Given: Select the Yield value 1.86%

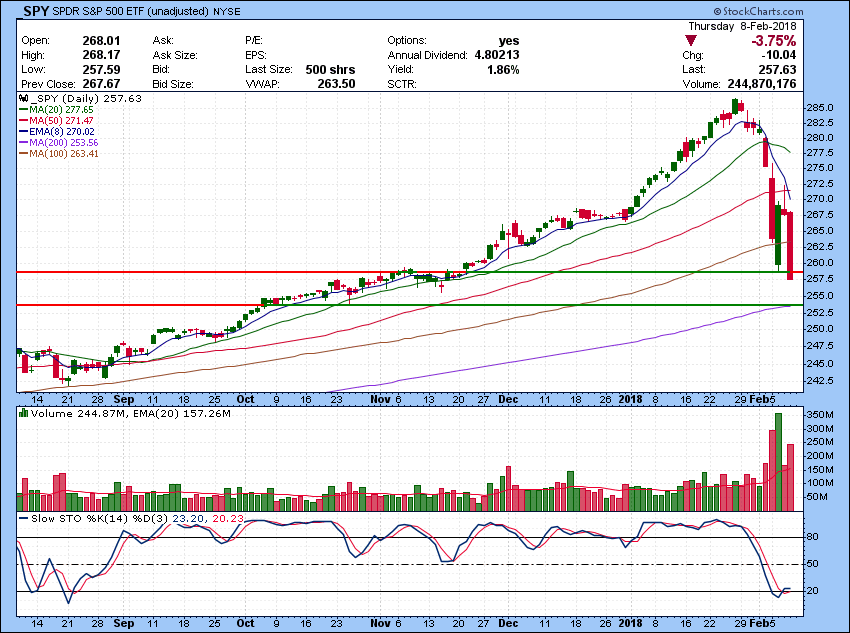Looking at the screenshot, I should pos(503,69).
